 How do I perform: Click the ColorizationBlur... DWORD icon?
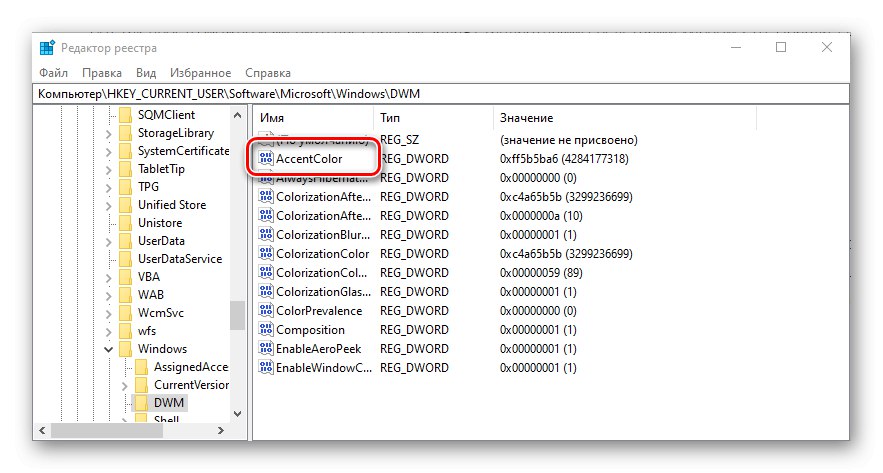tap(266, 234)
